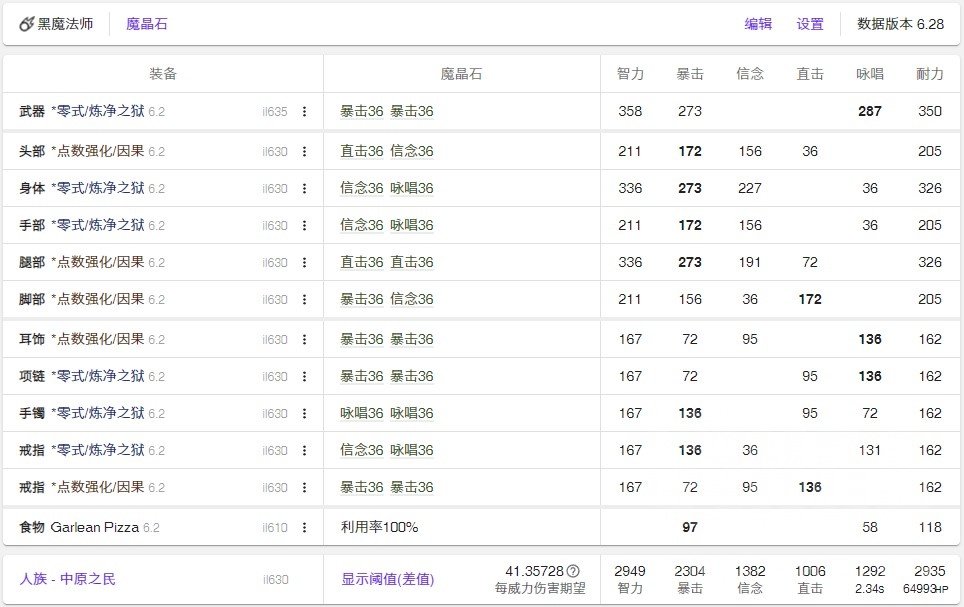Open the 项链 row options menu (⋮)
The height and width of the screenshot is (607, 964).
tap(305, 376)
